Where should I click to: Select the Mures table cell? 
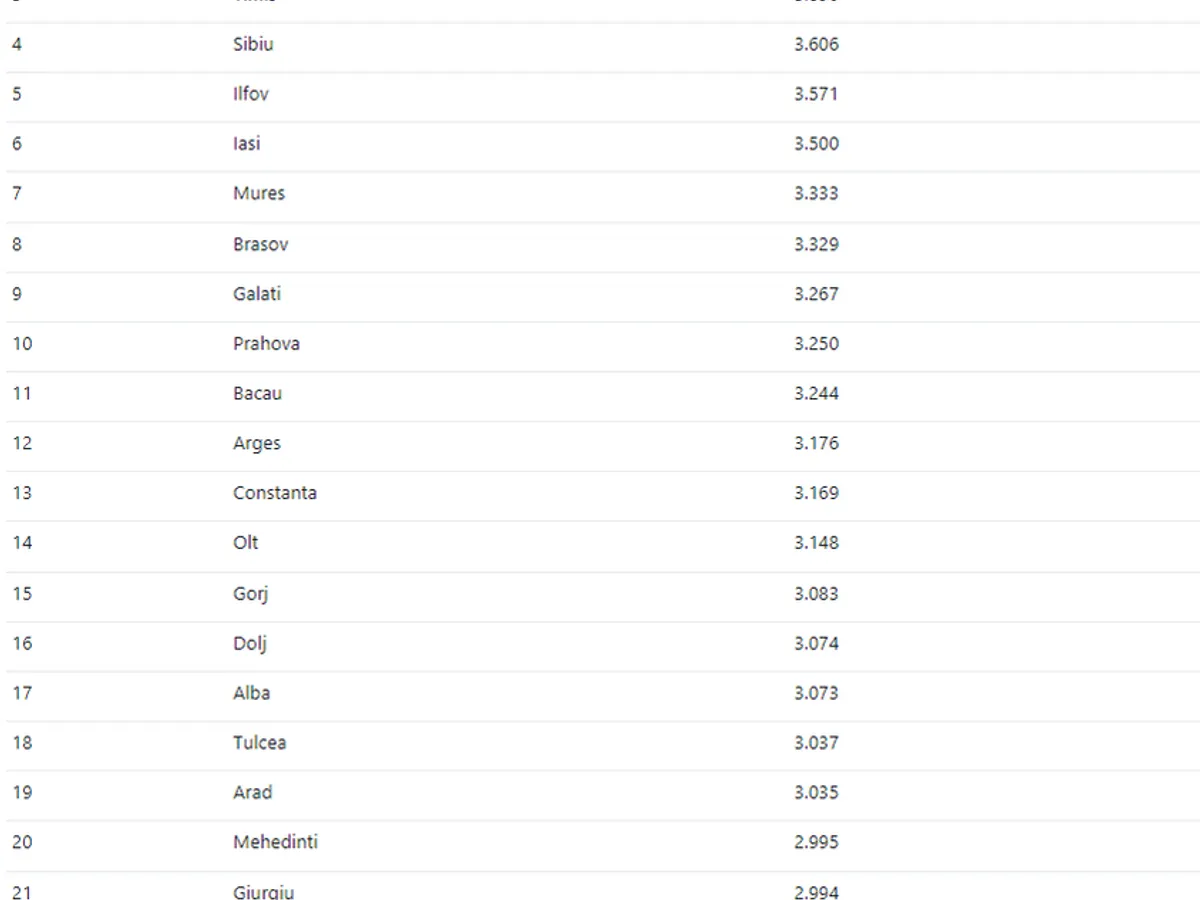(259, 194)
